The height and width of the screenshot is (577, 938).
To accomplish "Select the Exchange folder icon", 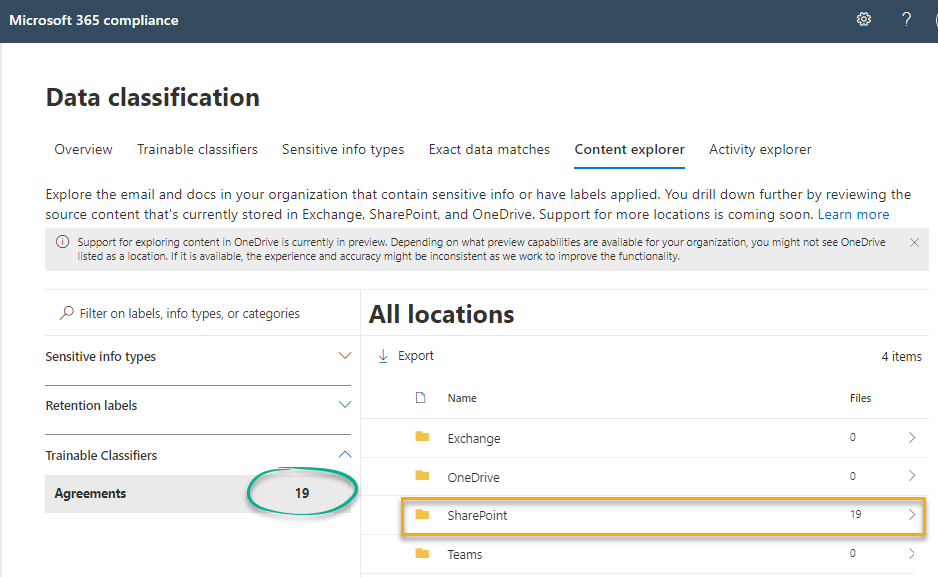I will 423,438.
